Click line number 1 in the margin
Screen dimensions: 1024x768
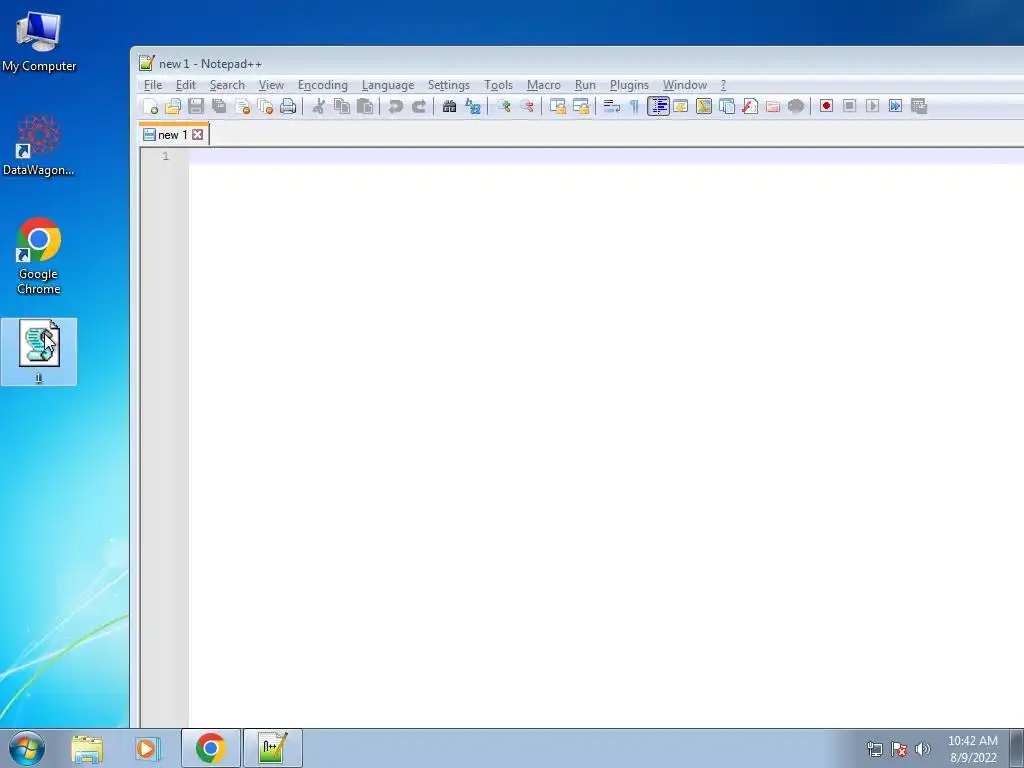tap(165, 156)
